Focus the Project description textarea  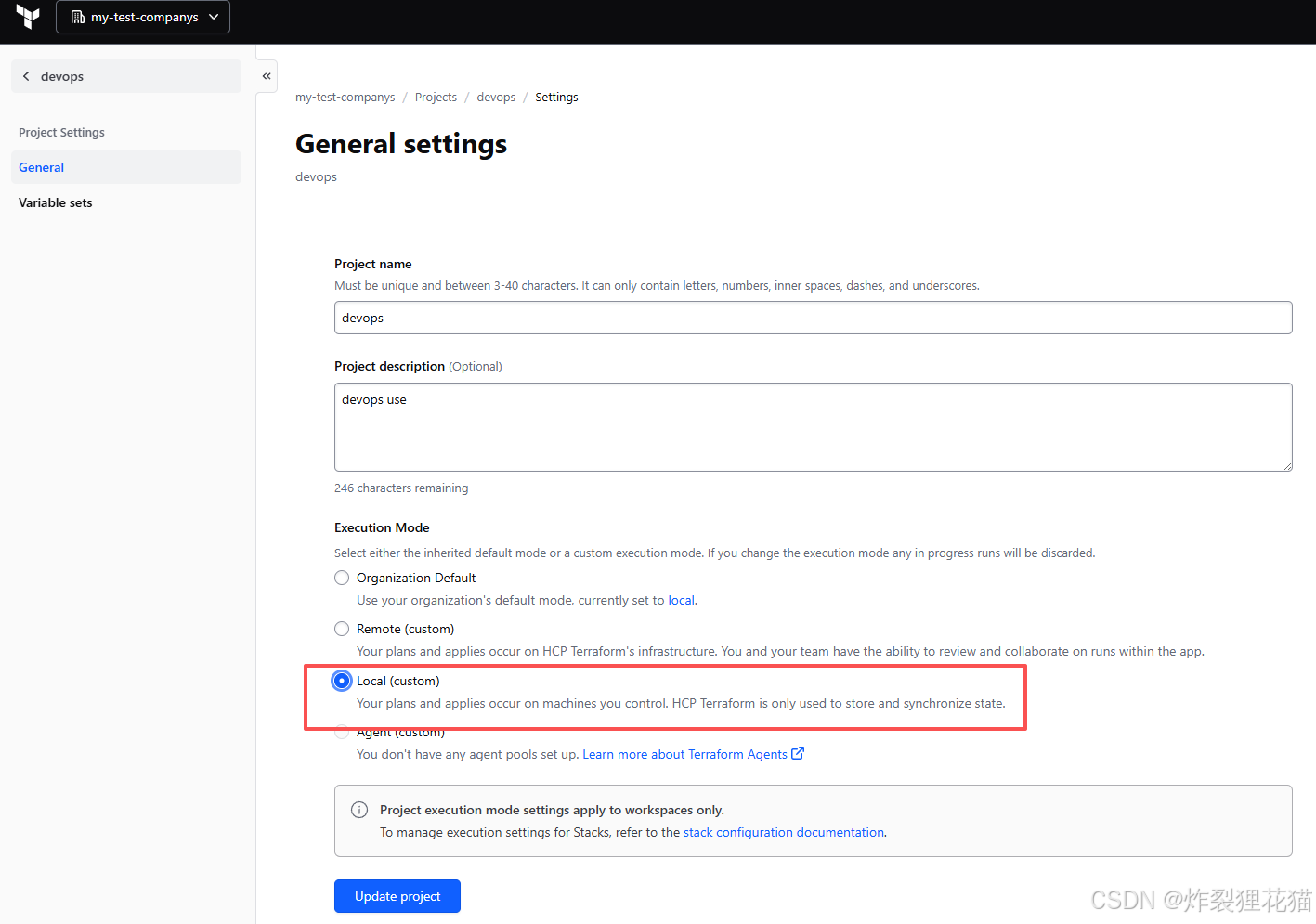(x=813, y=427)
